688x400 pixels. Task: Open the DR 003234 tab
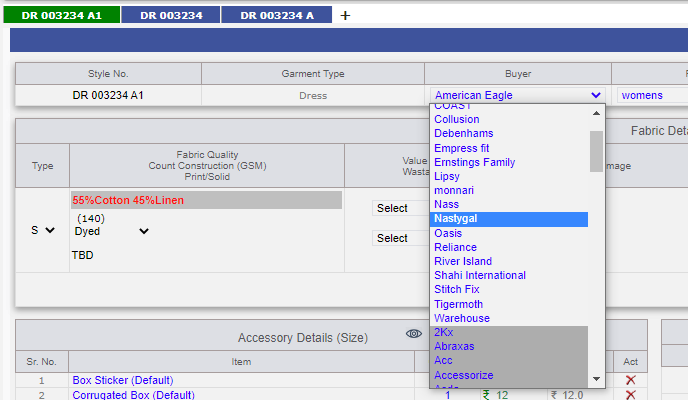171,15
